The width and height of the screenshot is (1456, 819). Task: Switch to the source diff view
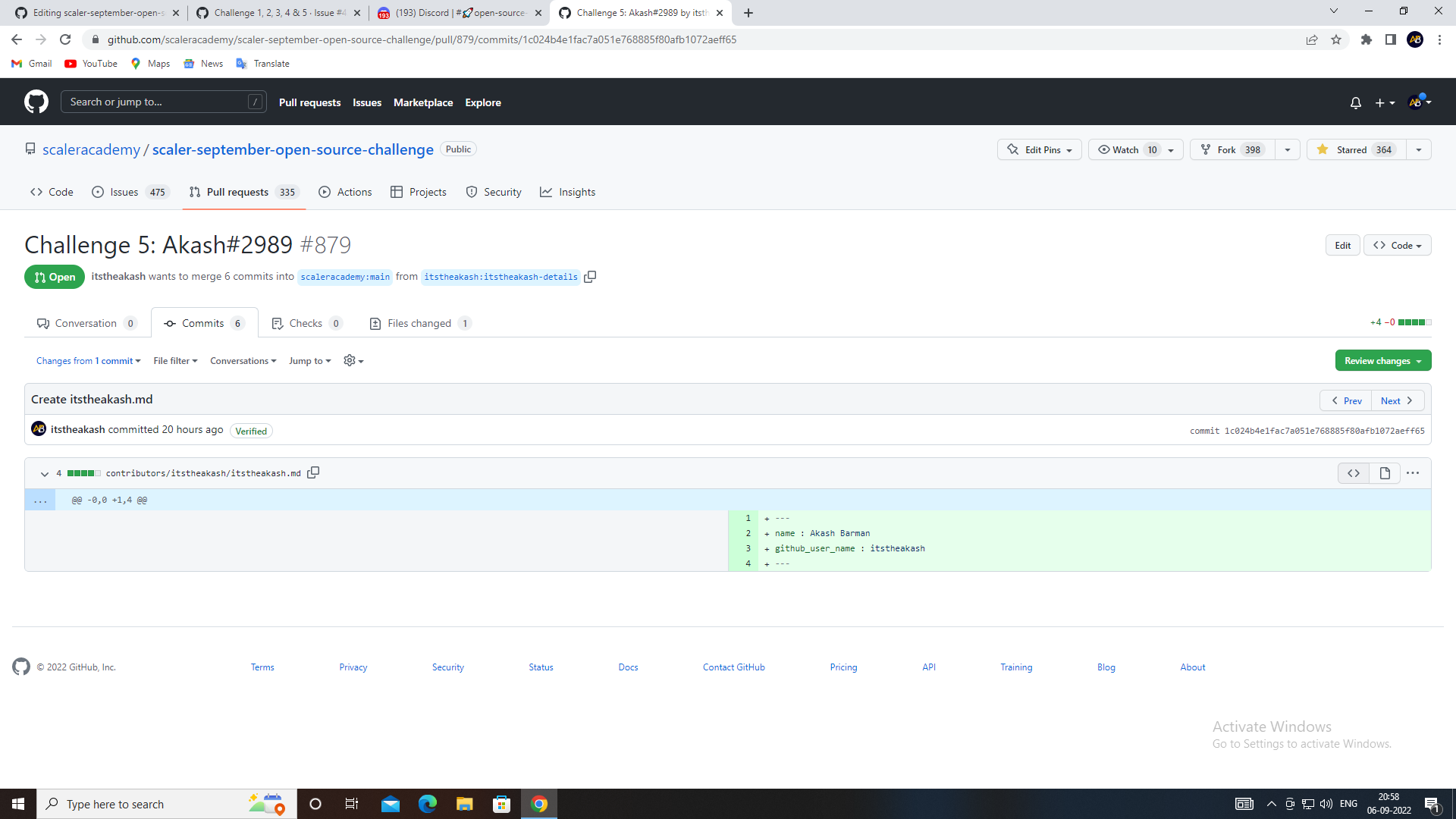point(1353,472)
